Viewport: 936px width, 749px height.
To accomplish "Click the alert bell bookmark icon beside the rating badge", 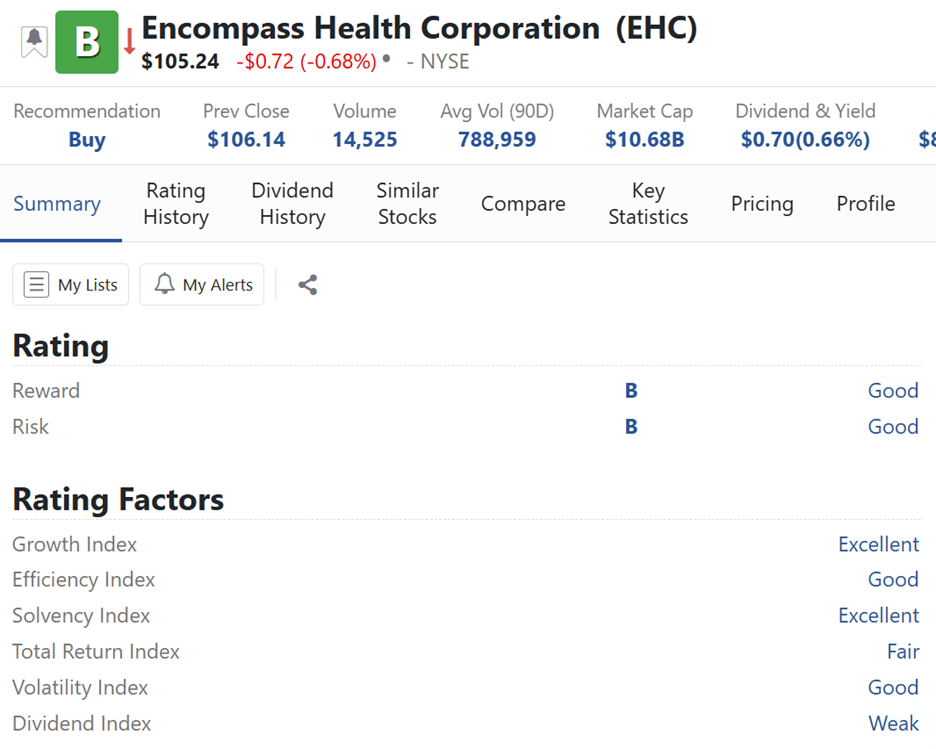I will (x=34, y=41).
